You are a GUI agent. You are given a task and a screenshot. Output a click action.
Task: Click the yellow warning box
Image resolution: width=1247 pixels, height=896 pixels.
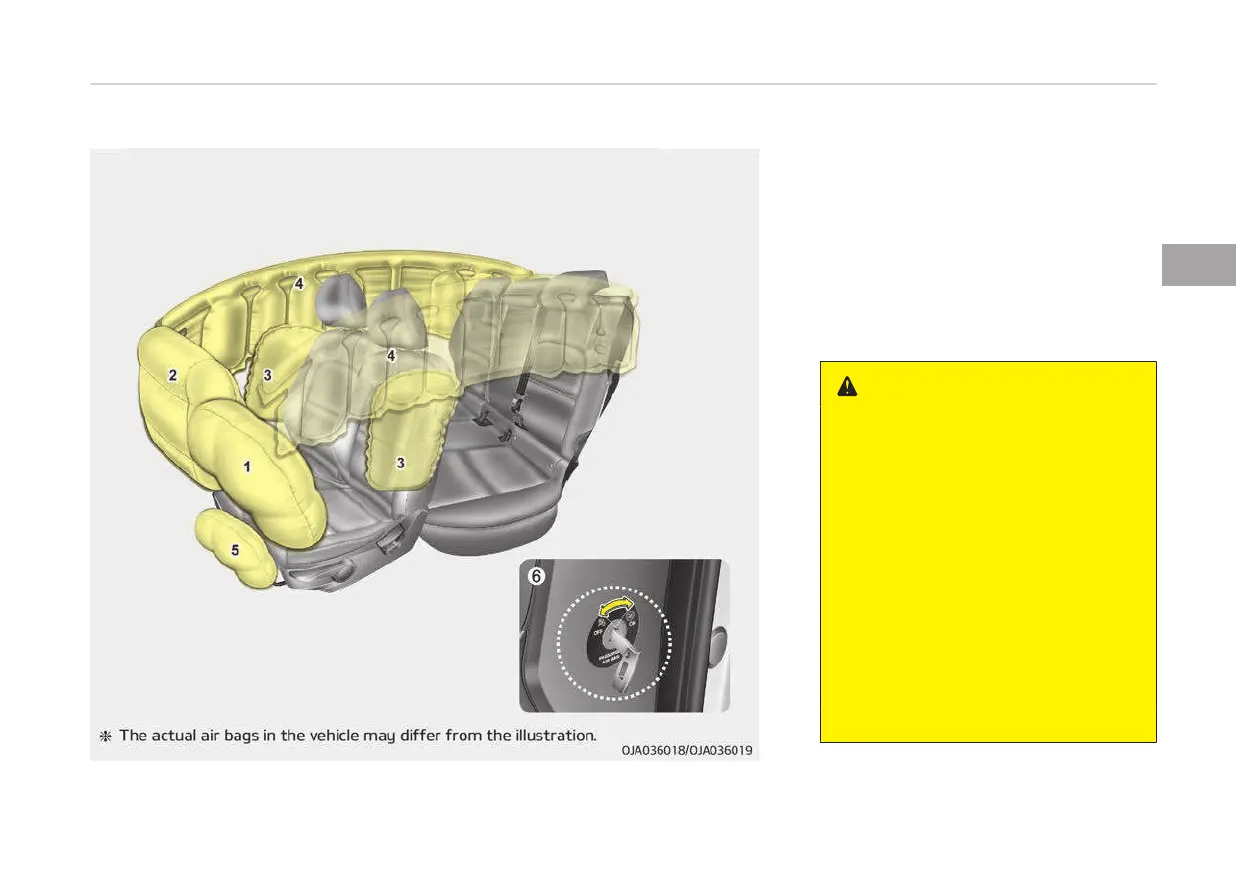[988, 552]
